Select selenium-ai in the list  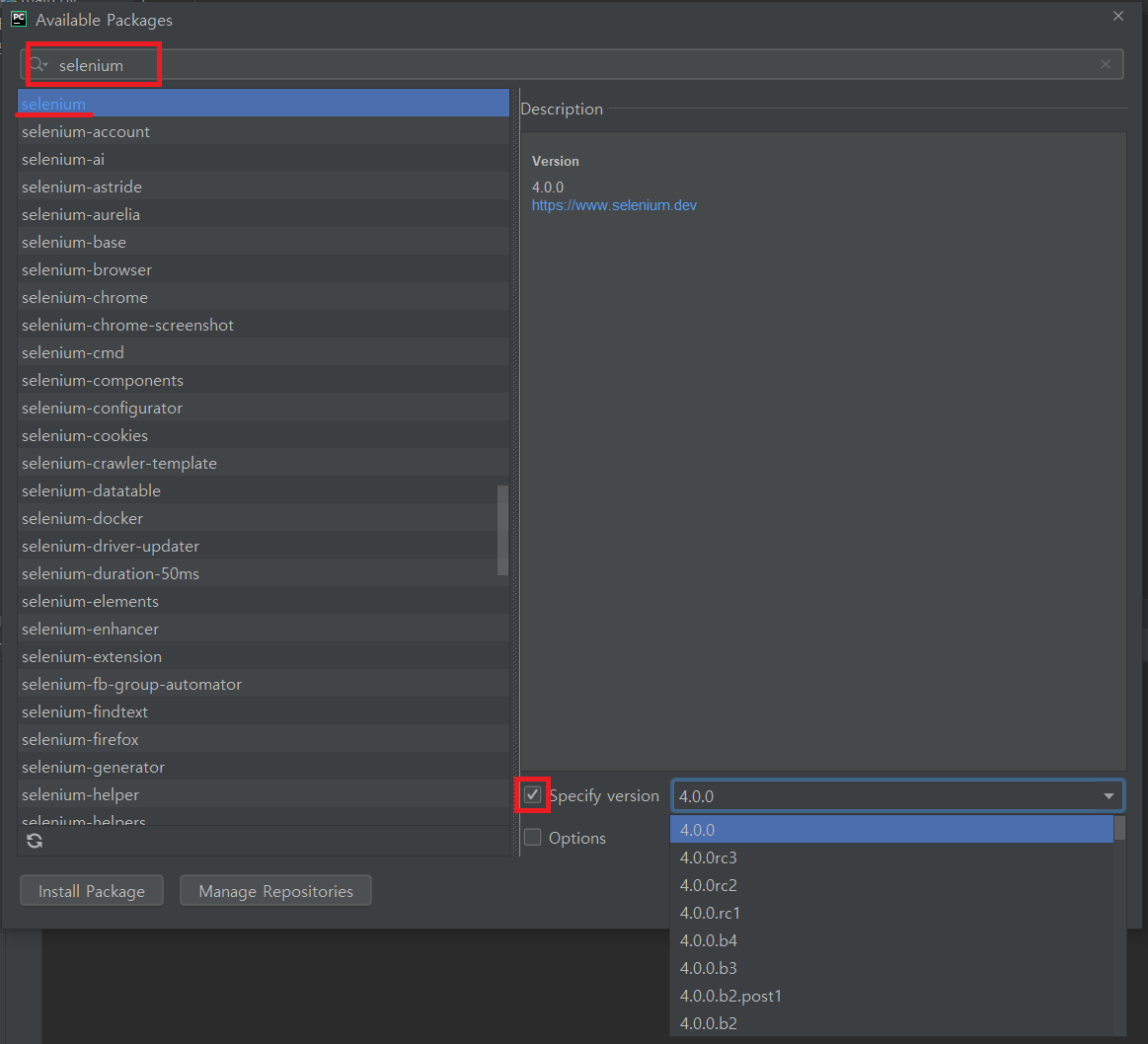(x=263, y=159)
